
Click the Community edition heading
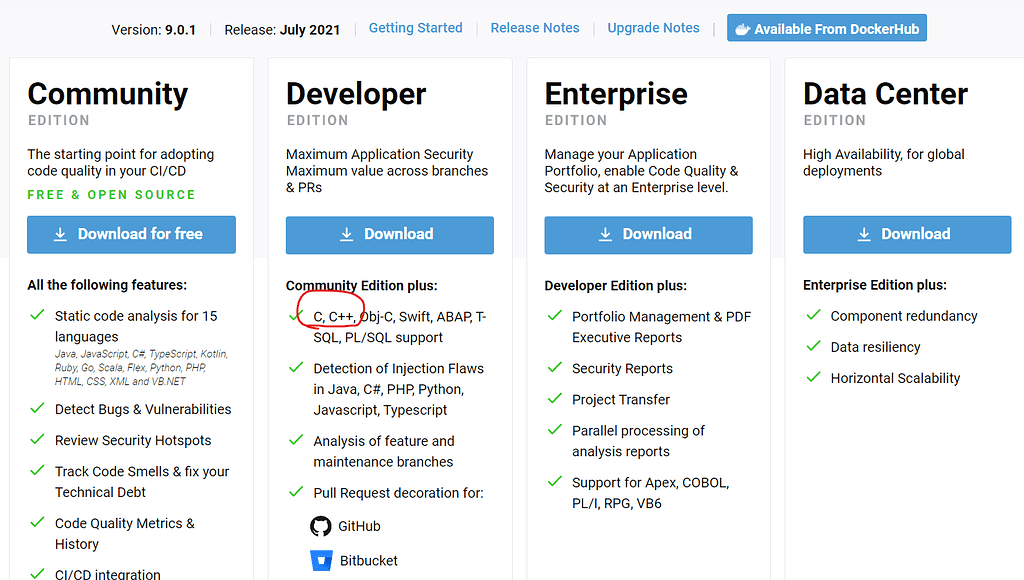(108, 94)
